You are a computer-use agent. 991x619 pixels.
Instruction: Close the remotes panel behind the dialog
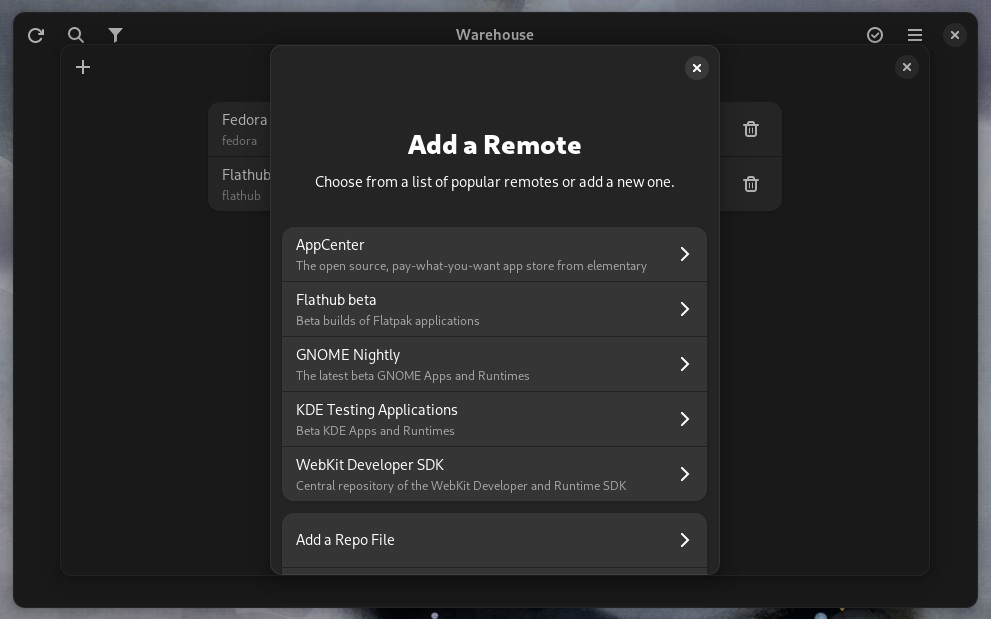(x=907, y=67)
